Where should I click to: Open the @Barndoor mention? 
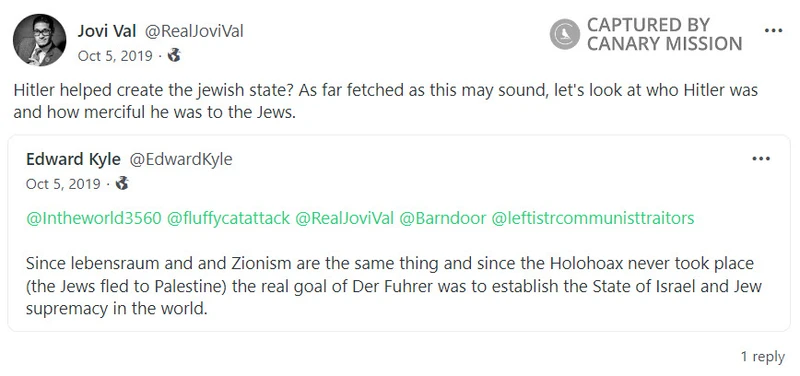coord(442,218)
